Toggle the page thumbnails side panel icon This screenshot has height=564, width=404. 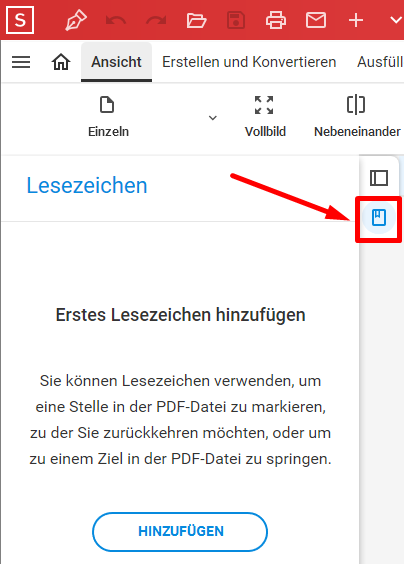coord(379,178)
